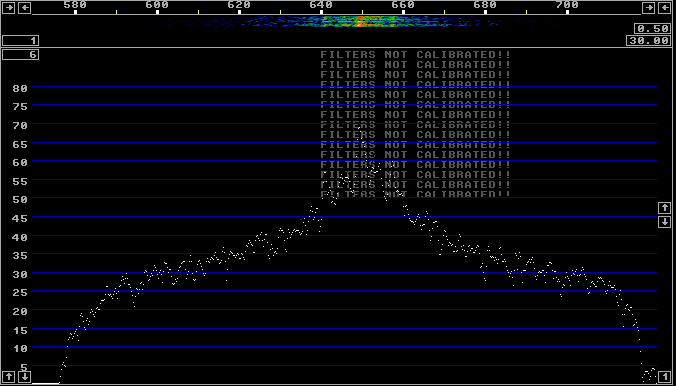The width and height of the screenshot is (676, 386).
Task: Click the 80 dB level label
Action: [20, 88]
